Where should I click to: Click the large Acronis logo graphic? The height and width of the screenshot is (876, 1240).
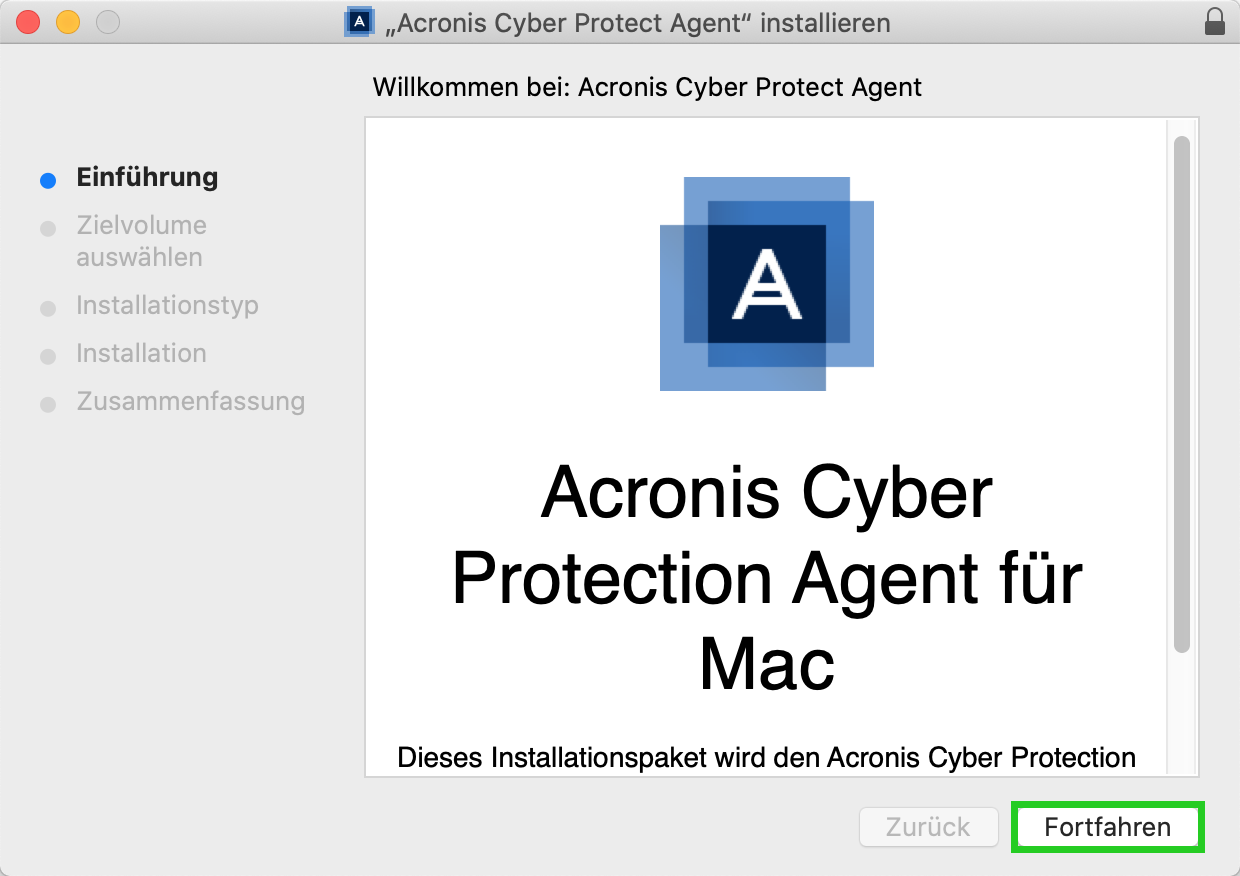(x=766, y=283)
